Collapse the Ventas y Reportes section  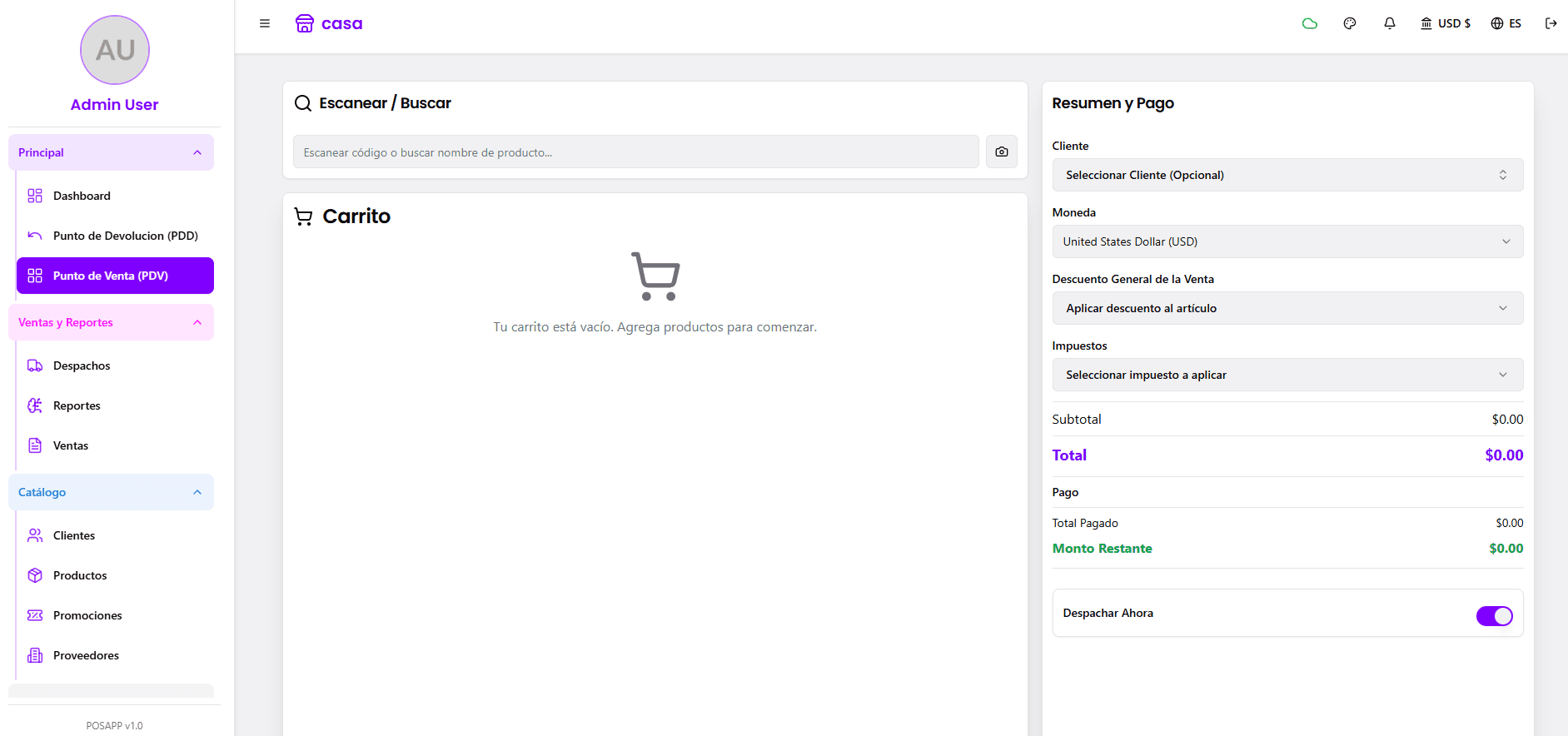(x=111, y=322)
